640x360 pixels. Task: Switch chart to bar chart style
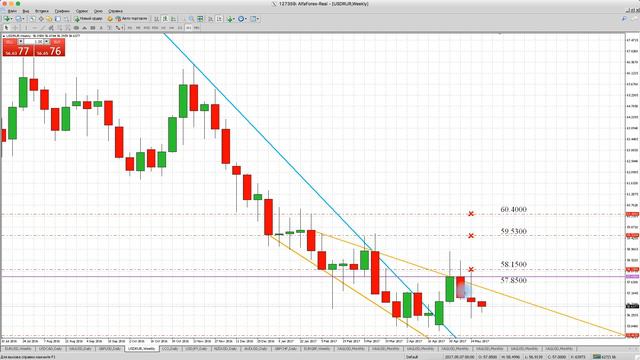coord(156,19)
